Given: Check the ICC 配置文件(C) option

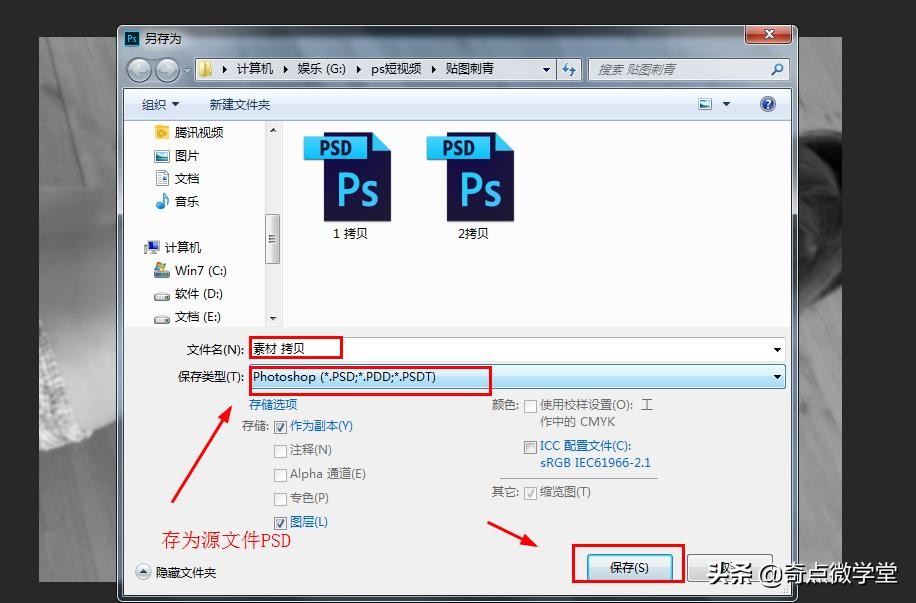Looking at the screenshot, I should (531, 446).
